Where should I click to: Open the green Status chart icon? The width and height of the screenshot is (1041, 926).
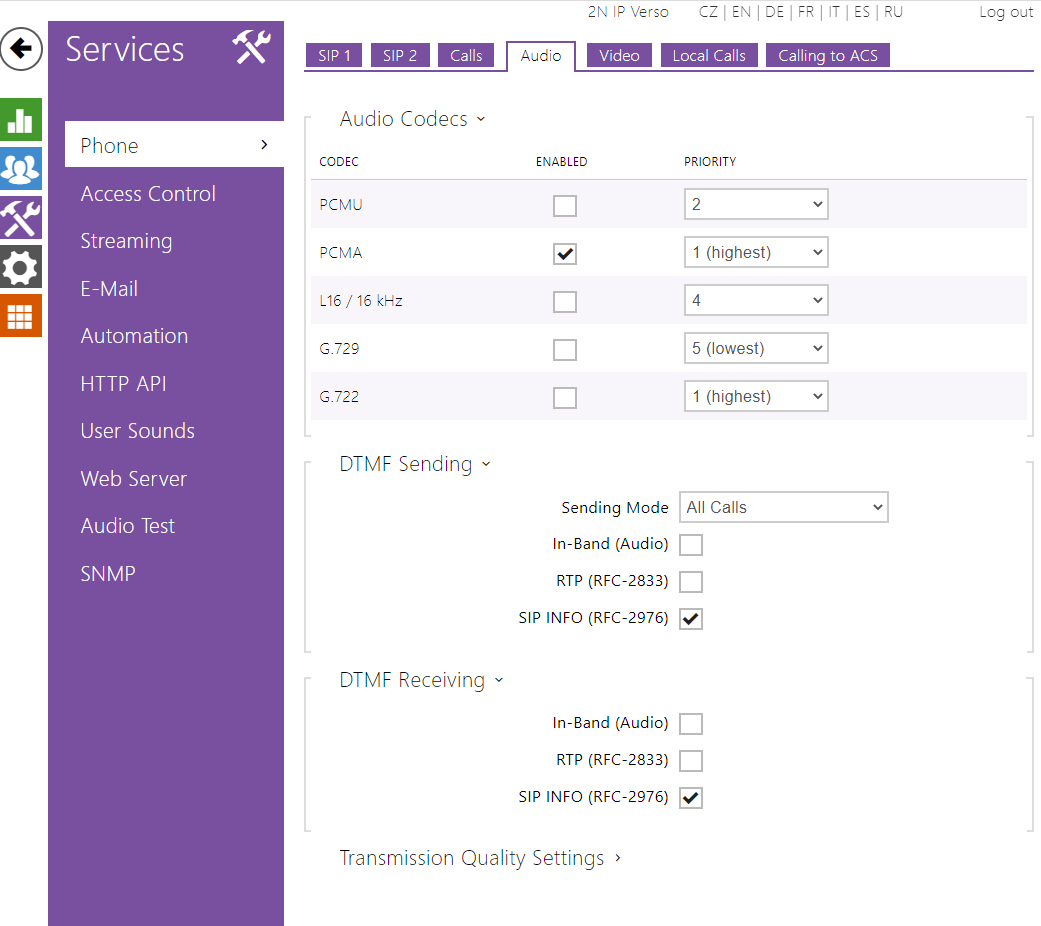click(21, 119)
